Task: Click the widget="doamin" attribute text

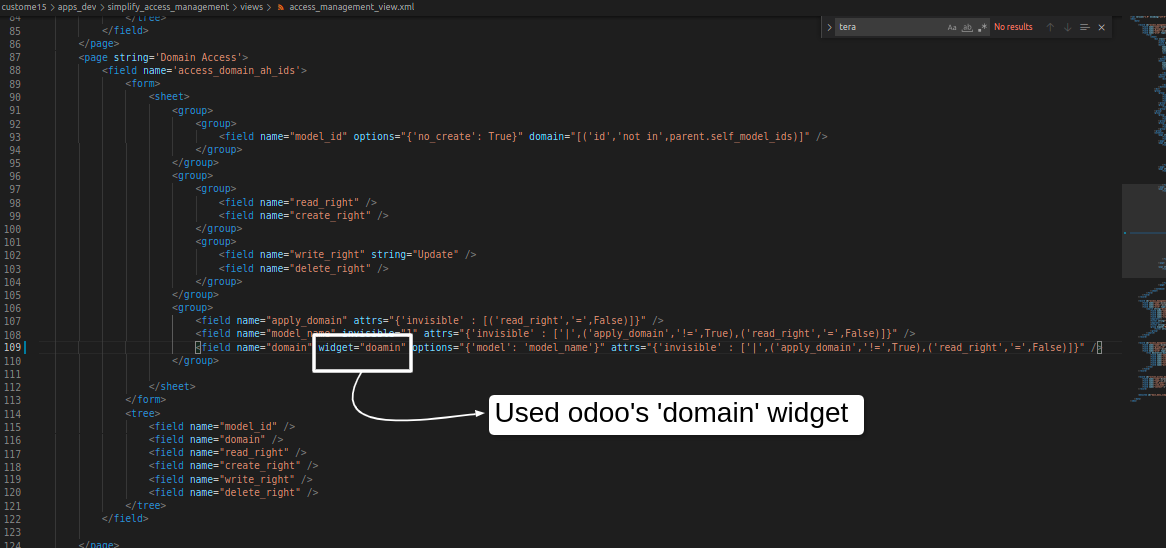Action: tap(362, 347)
